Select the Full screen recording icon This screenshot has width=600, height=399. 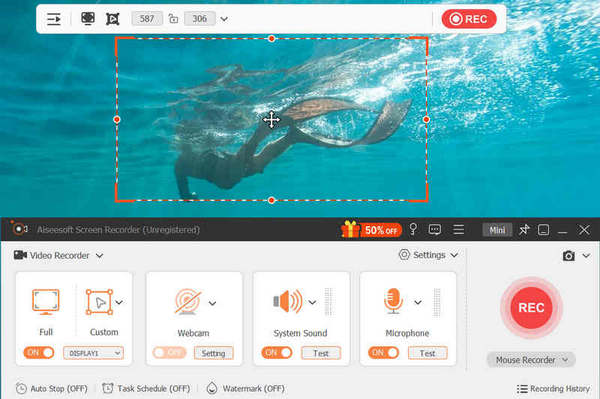point(46,302)
